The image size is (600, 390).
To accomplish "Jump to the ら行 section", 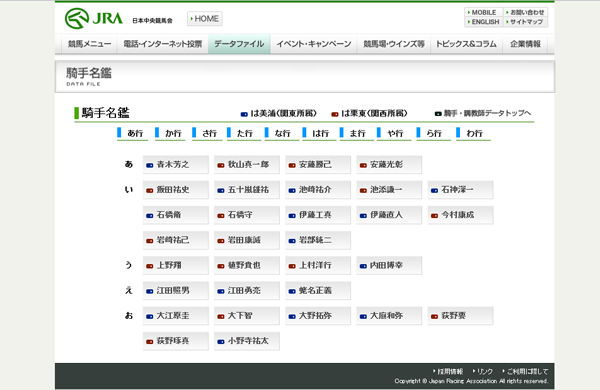I will point(434,134).
